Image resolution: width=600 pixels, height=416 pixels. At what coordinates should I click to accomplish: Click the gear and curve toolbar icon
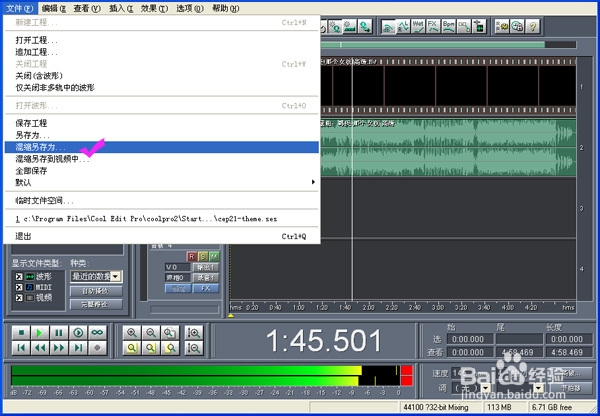(335, 26)
